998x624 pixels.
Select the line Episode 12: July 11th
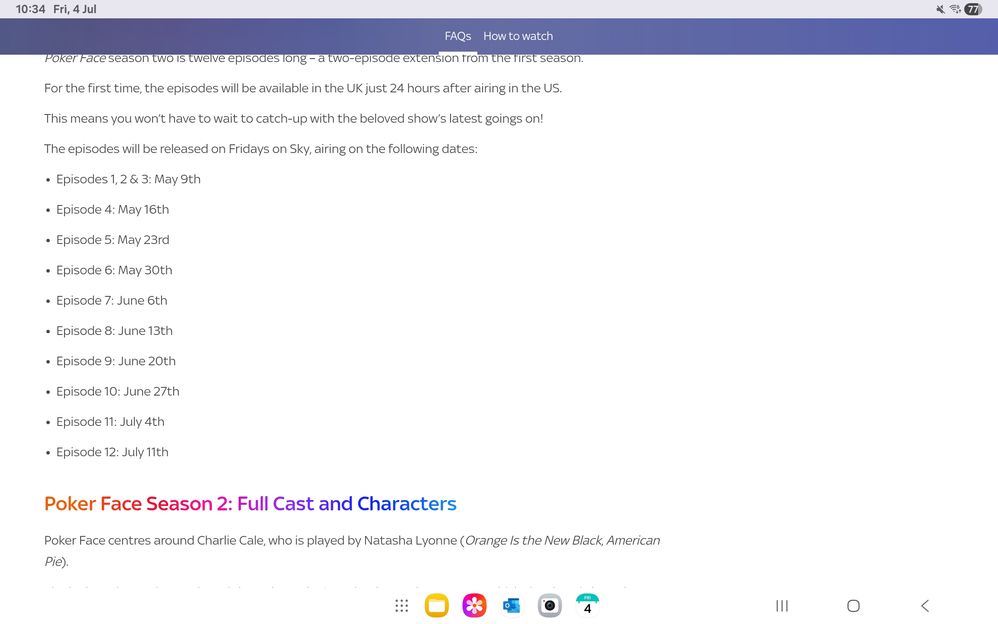[112, 452]
